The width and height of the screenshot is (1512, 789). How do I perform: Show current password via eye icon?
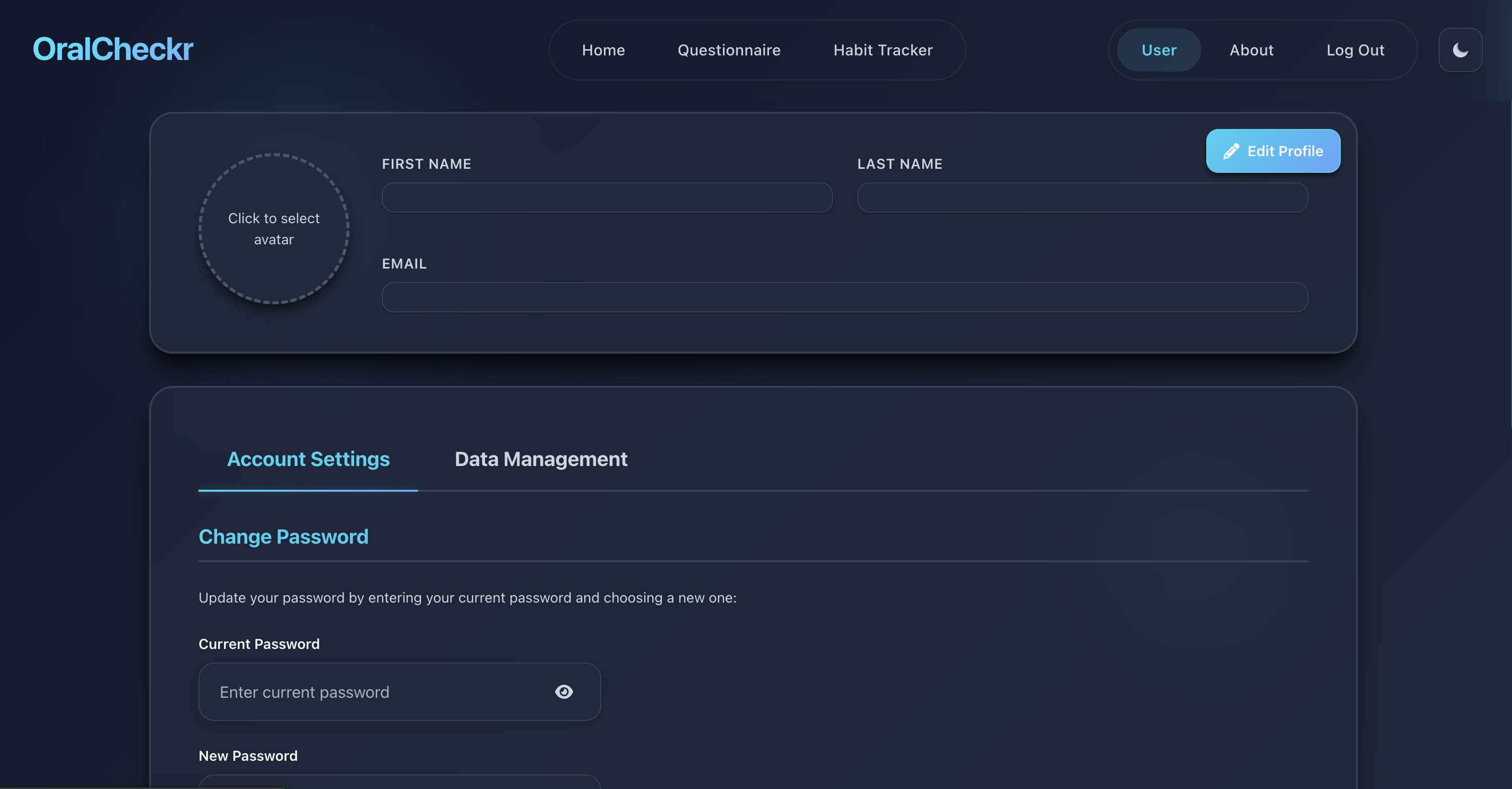564,692
